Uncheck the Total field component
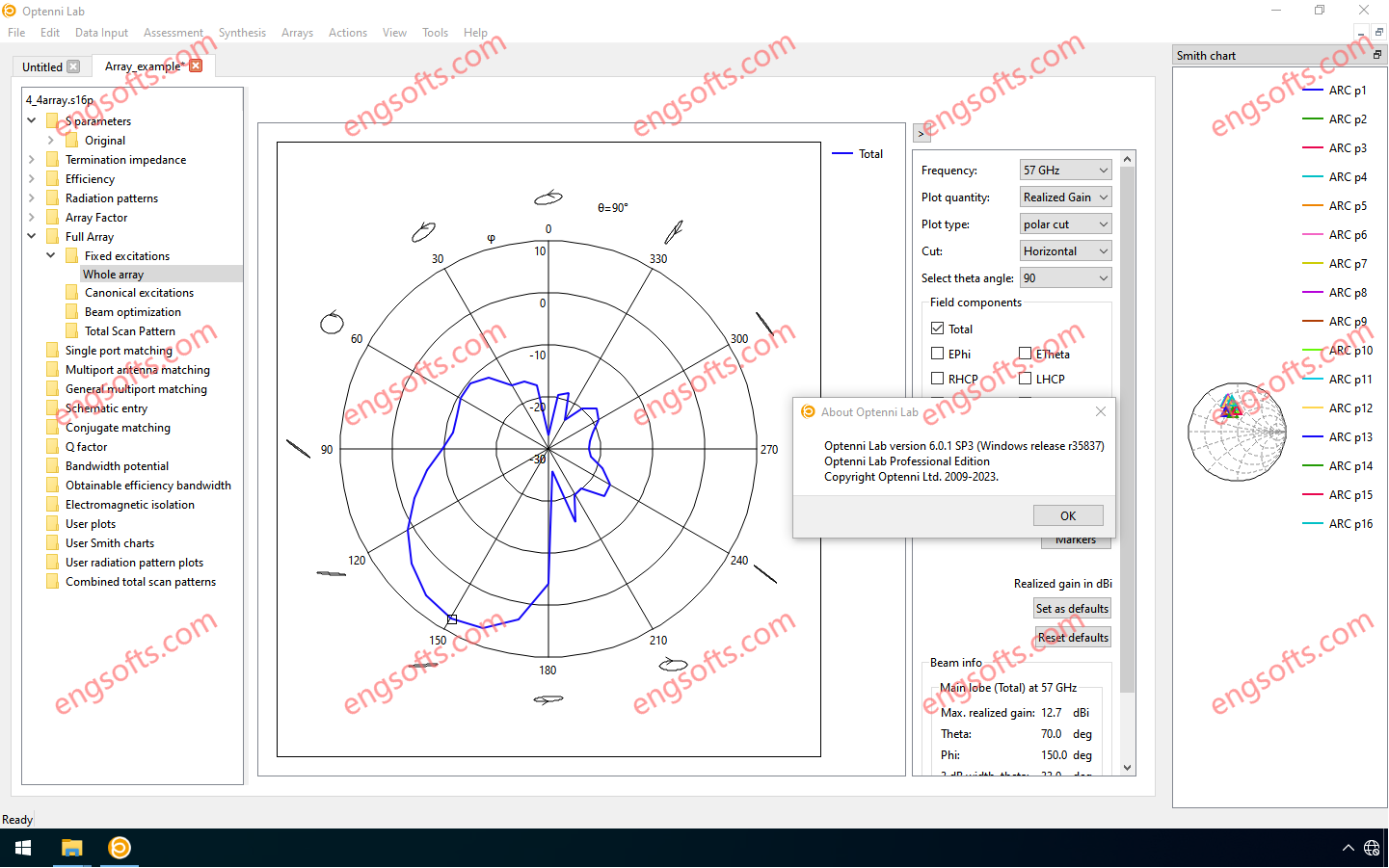The image size is (1389, 868). [938, 328]
